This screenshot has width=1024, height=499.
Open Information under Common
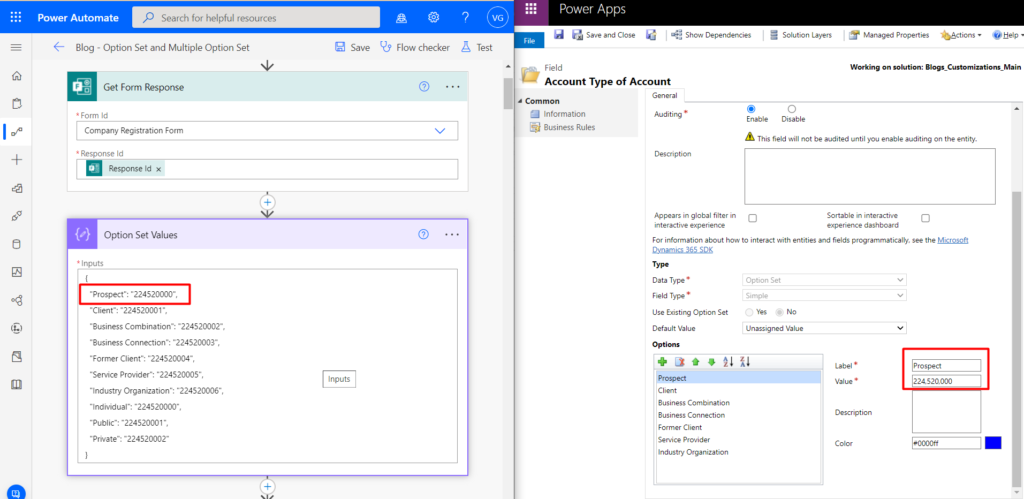coord(564,114)
